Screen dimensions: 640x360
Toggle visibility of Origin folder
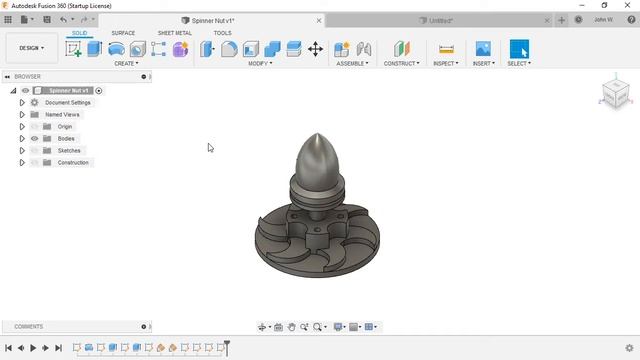pos(35,127)
